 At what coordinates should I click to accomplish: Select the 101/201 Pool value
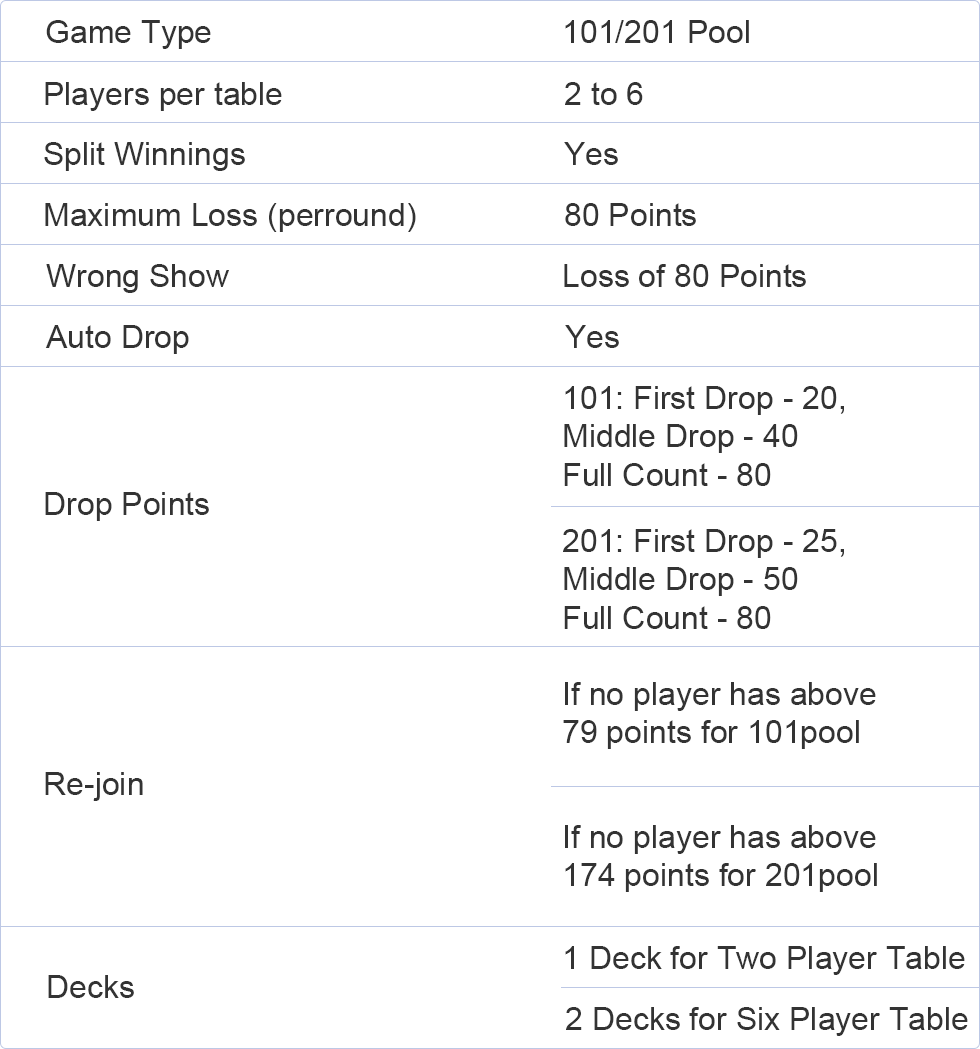656,33
